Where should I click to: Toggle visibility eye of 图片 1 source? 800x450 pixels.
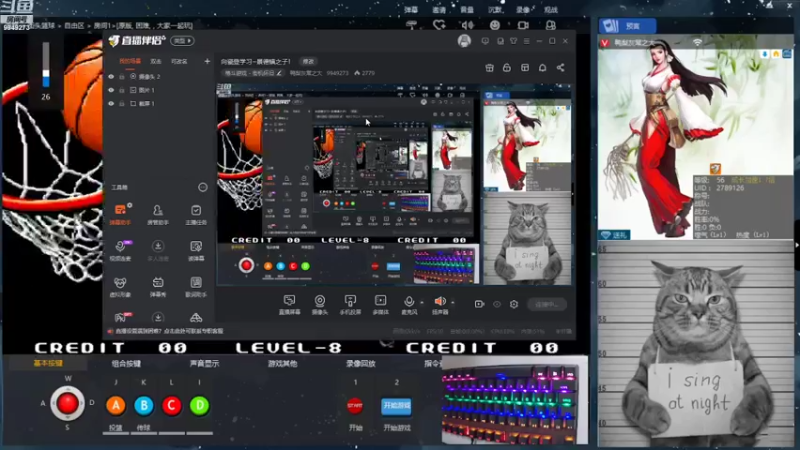(111, 90)
